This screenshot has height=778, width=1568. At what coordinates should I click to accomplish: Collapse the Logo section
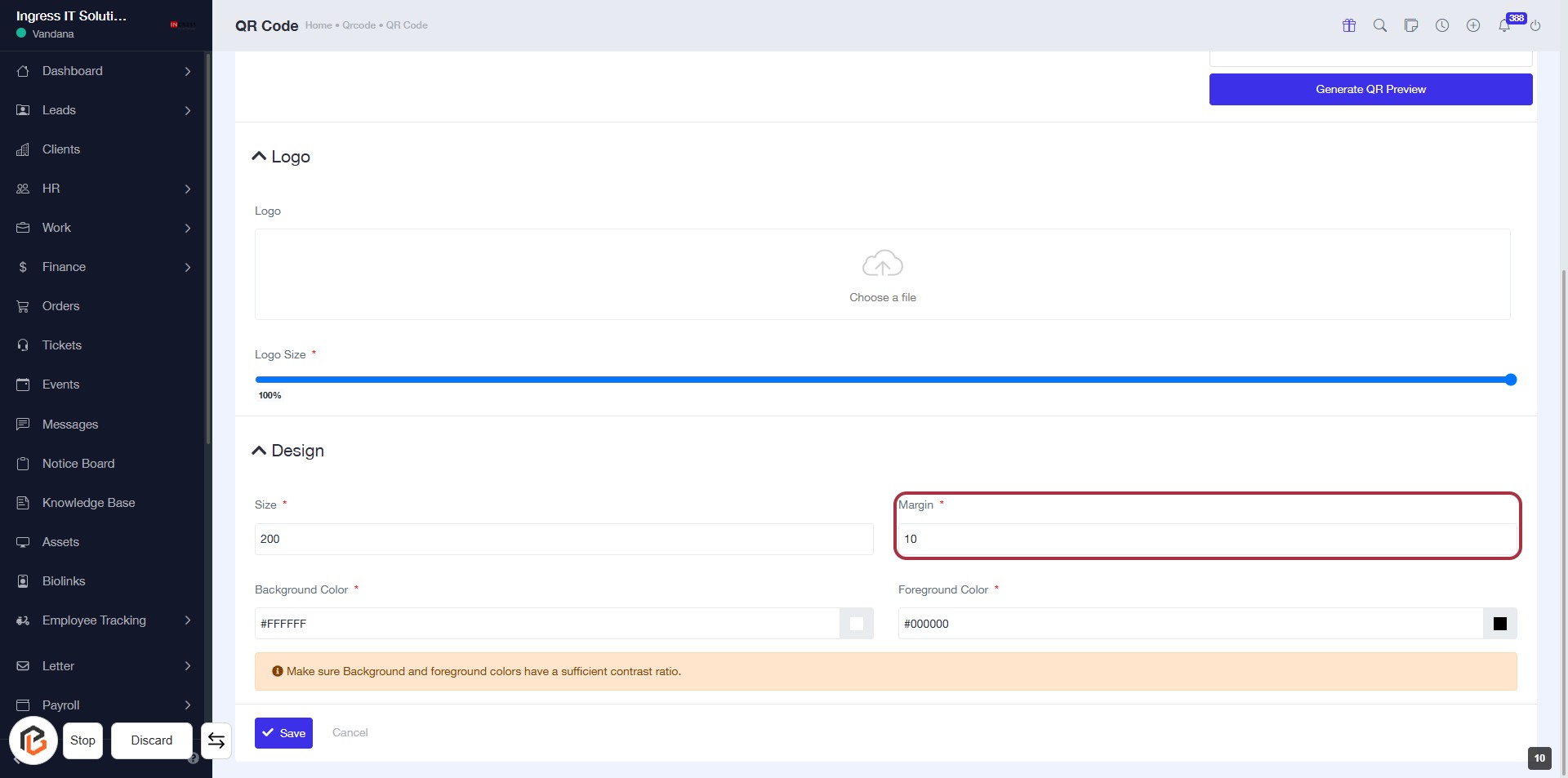260,156
